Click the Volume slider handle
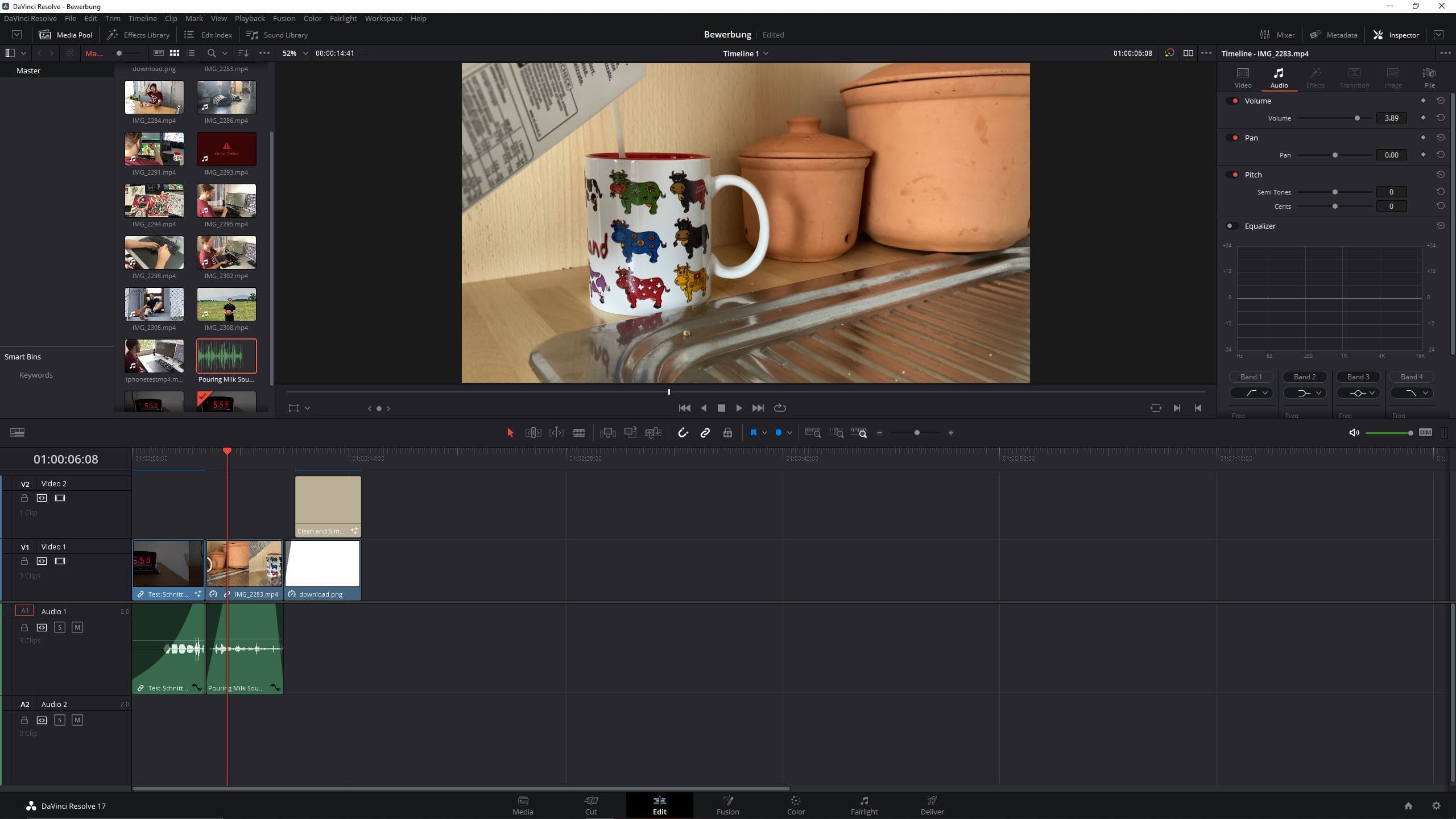 point(1357,118)
